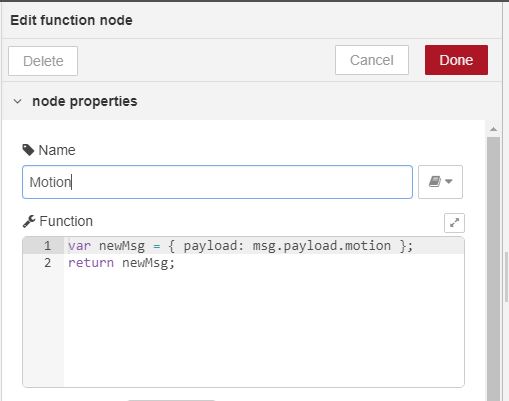Click line number 1 in gutter
Viewport: 509px width, 401px height.
[x=47, y=246]
